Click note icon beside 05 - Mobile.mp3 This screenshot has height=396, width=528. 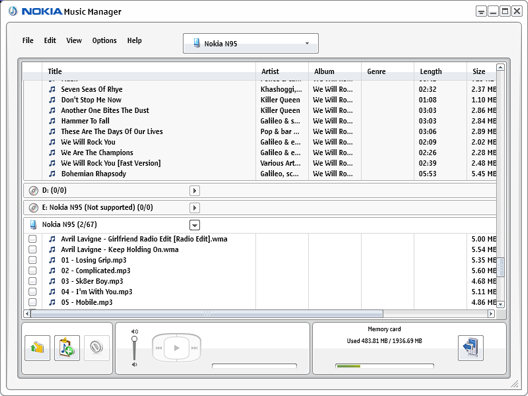click(x=52, y=302)
